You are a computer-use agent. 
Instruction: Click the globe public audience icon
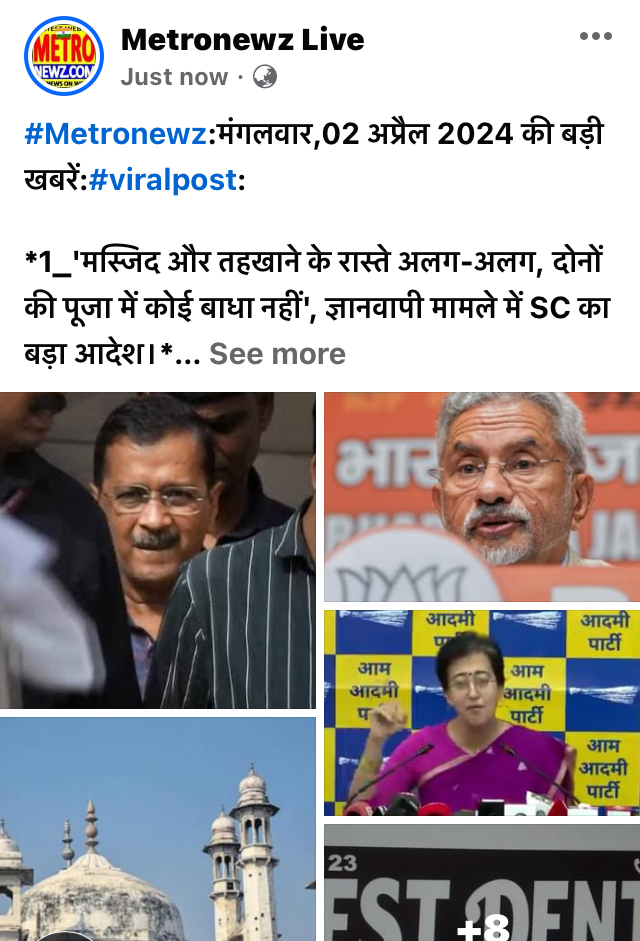click(x=265, y=77)
